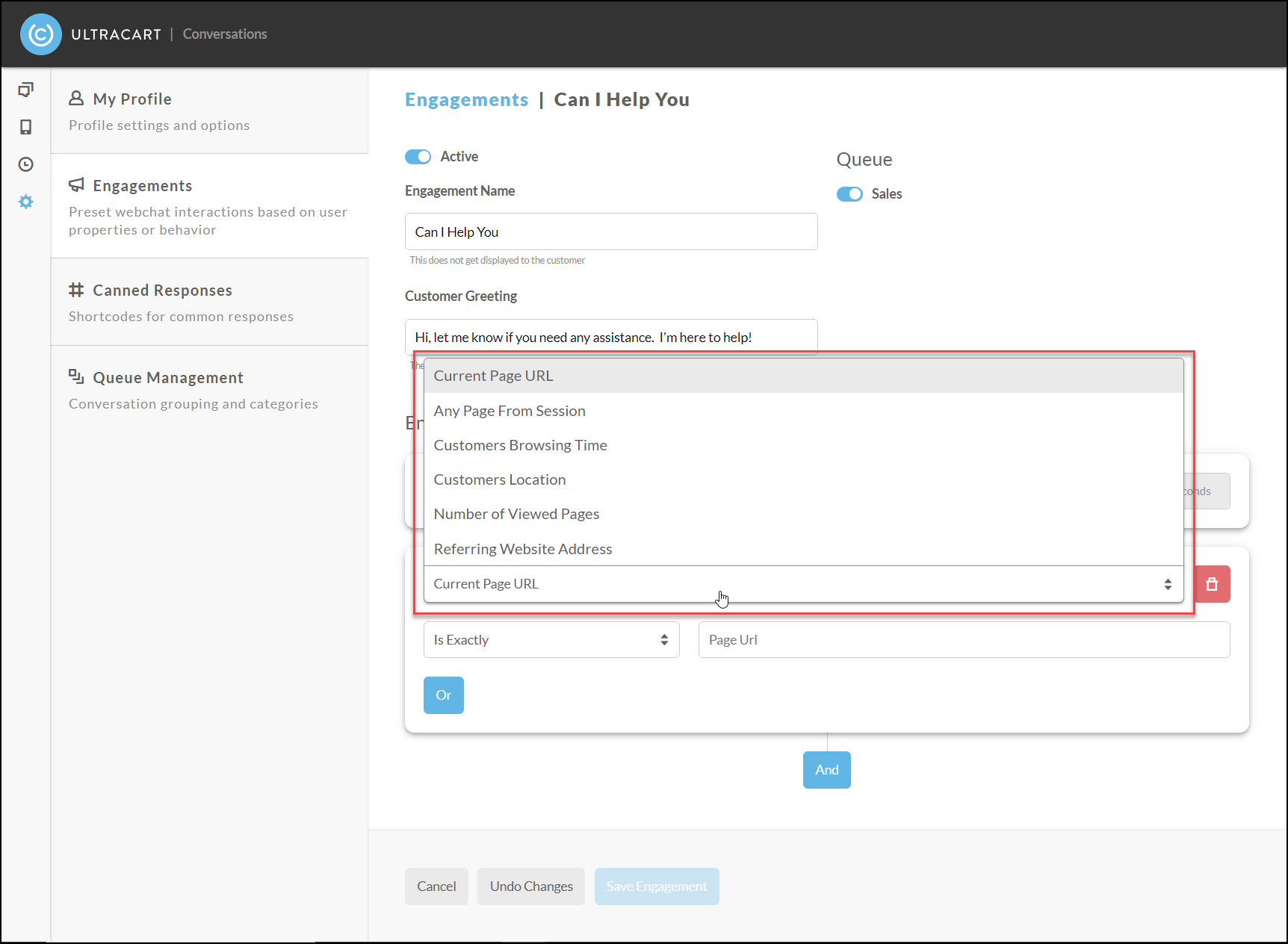Add a condition with the And button
Screen dimensions: 1288x944
pyautogui.click(x=827, y=770)
